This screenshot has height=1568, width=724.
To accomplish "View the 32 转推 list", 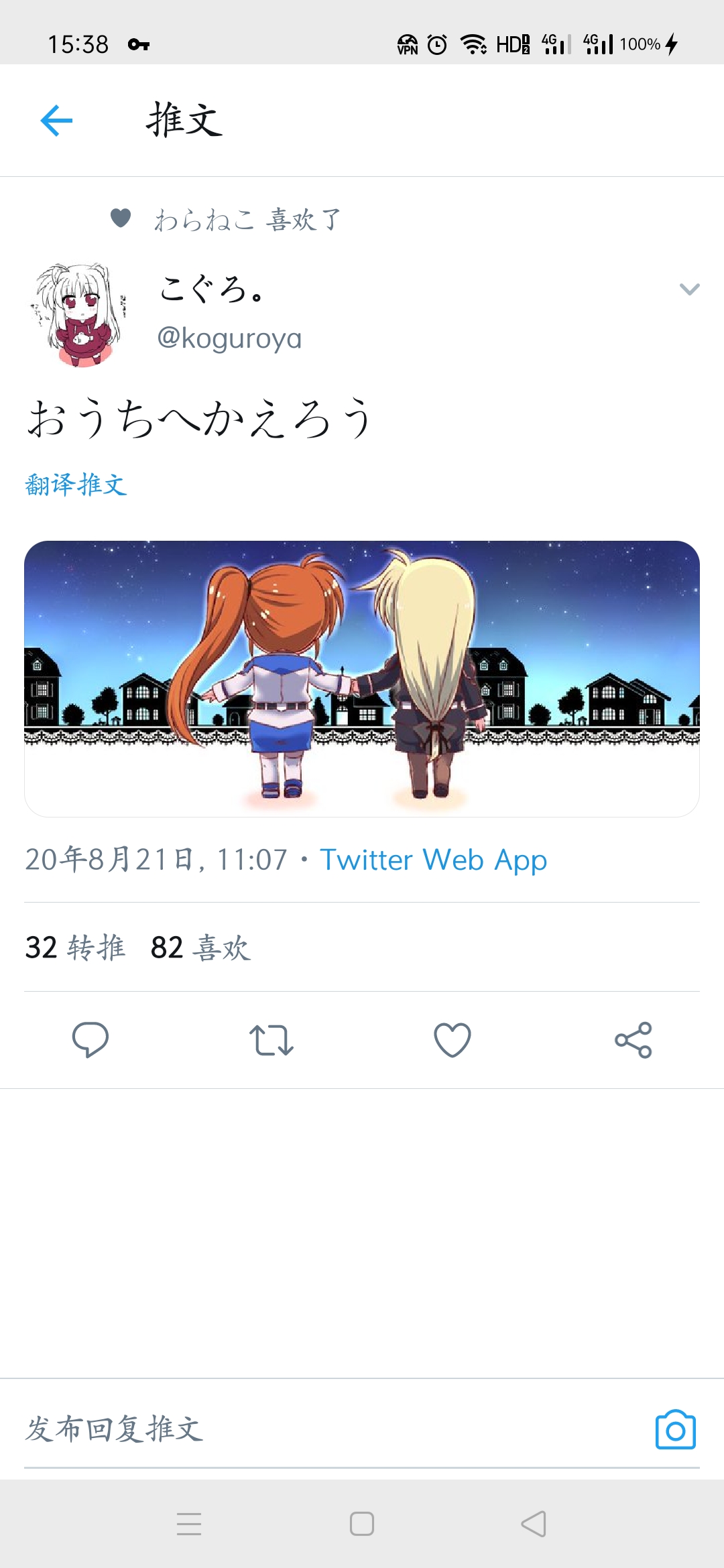I will [75, 948].
